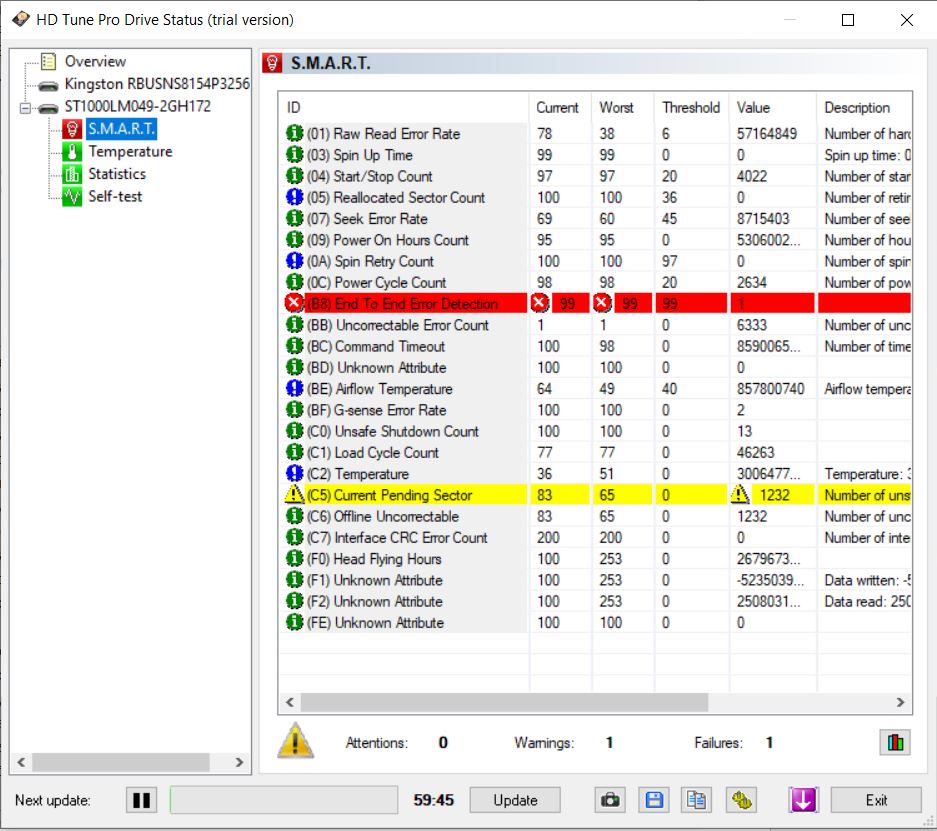Select the Kingston RBUSNS8154P3256 drive

[x=157, y=84]
